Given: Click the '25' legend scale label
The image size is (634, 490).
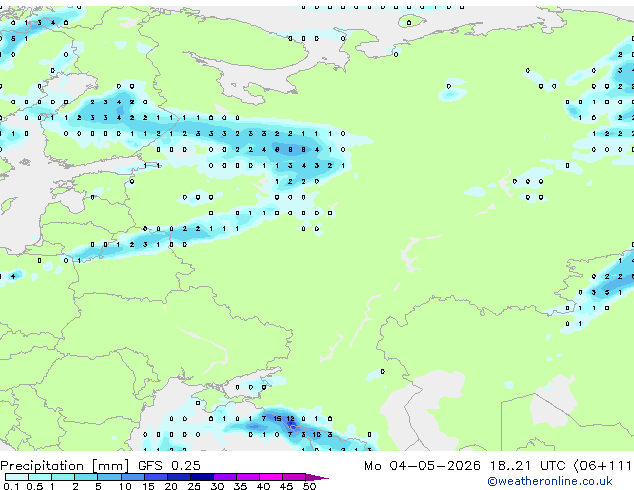Looking at the screenshot, I should point(194,486).
